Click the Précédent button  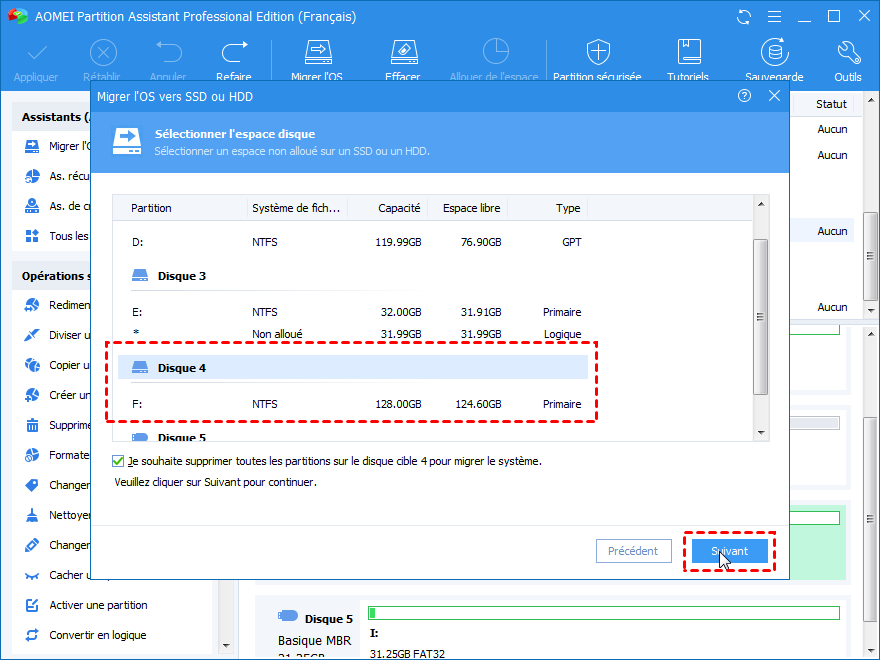pyautogui.click(x=634, y=551)
